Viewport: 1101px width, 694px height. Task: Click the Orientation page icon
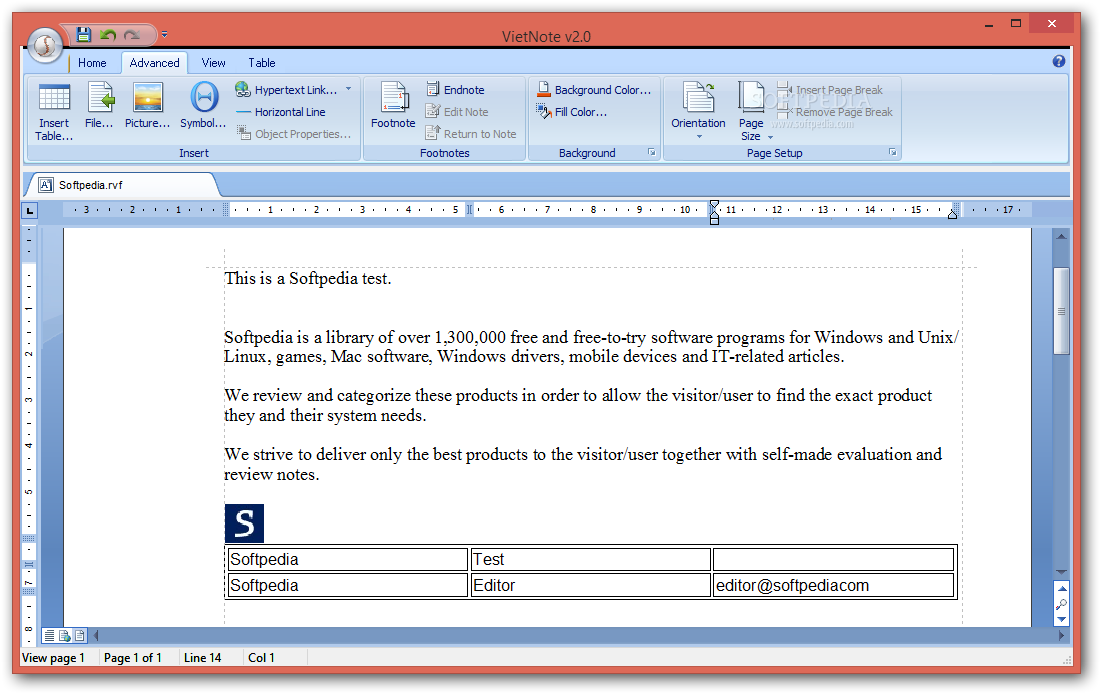[x=699, y=97]
